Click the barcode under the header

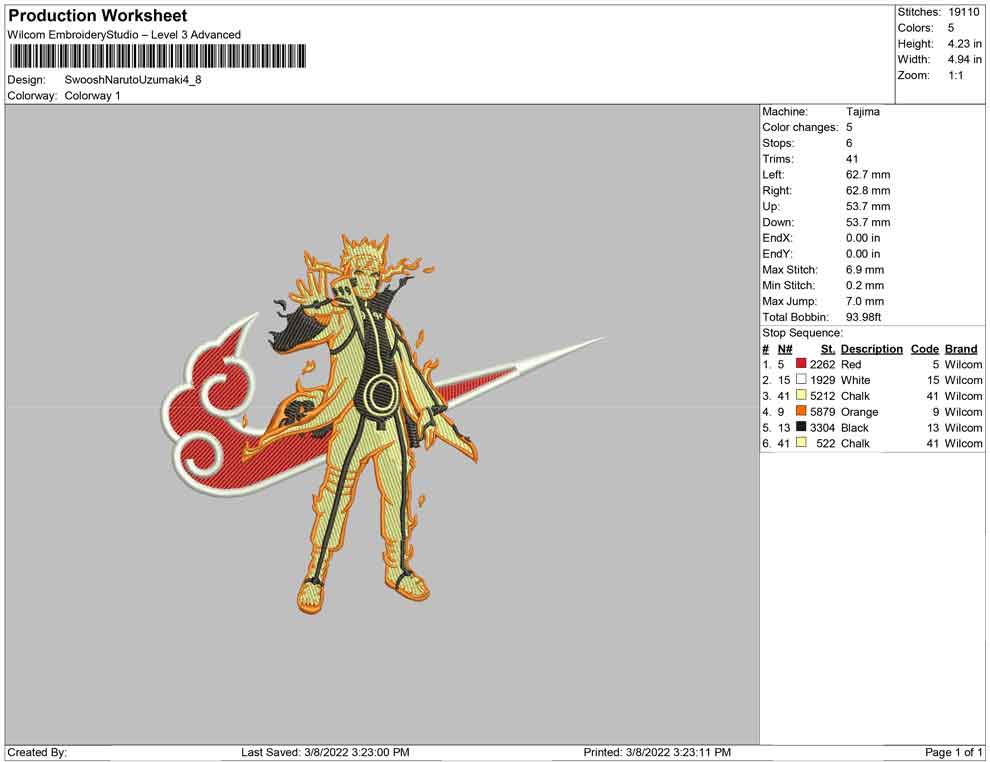coord(158,56)
